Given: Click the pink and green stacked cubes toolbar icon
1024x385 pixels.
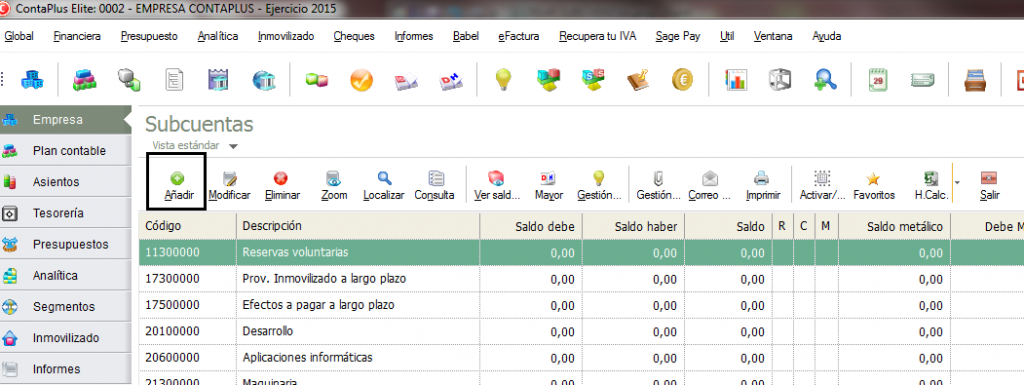Looking at the screenshot, I should click(x=84, y=80).
